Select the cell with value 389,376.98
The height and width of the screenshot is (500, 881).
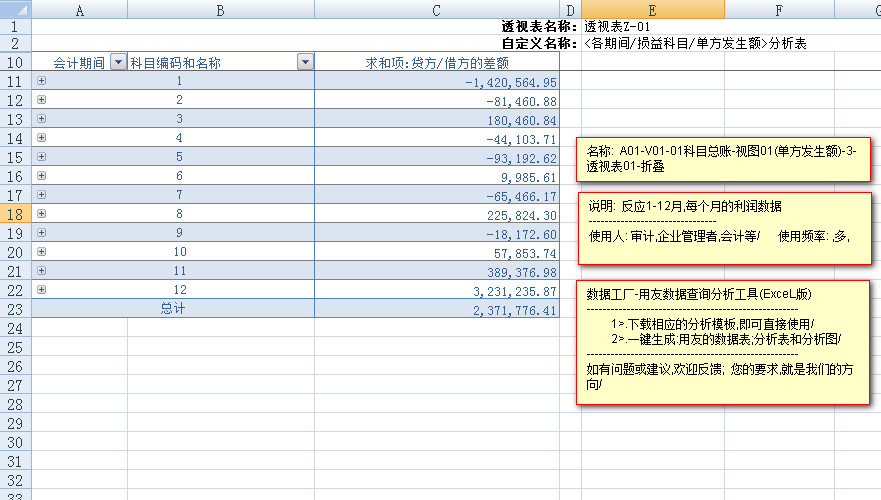(436, 271)
